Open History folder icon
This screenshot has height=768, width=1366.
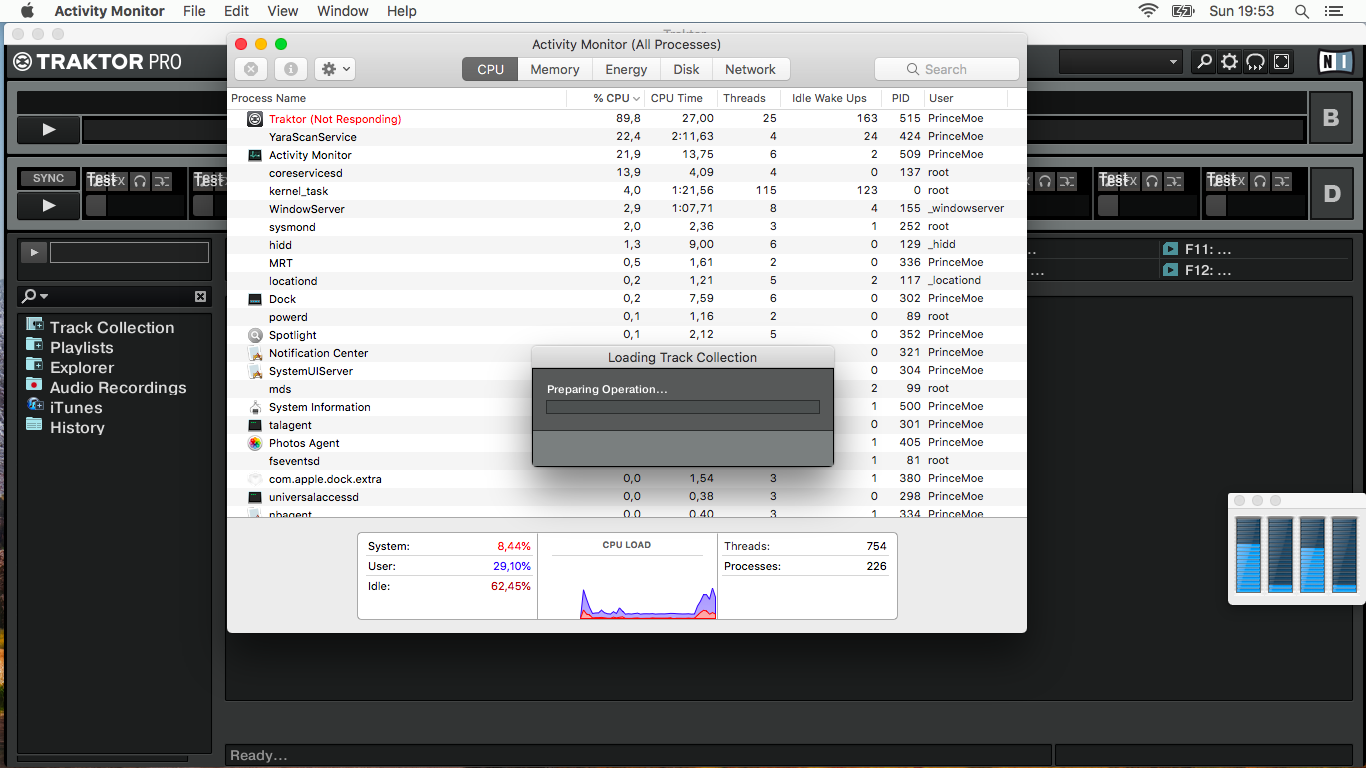pos(34,425)
